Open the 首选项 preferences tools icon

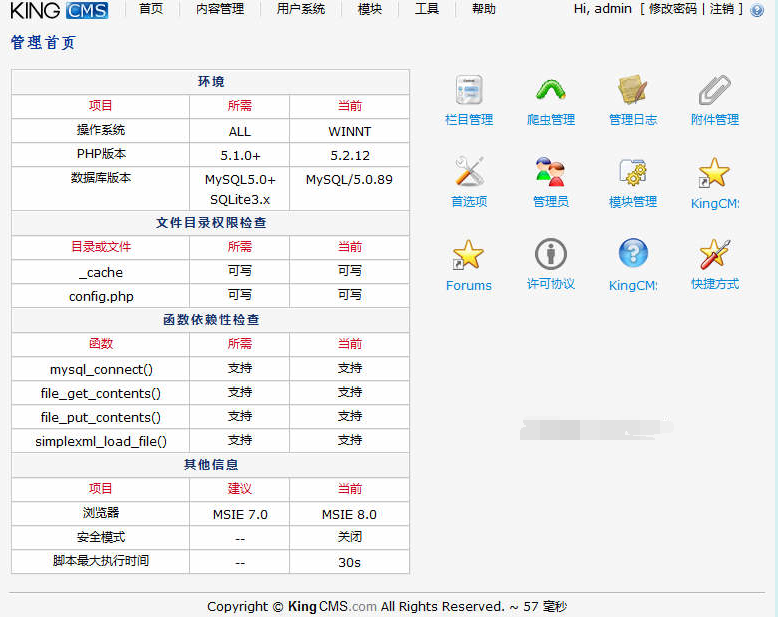pyautogui.click(x=469, y=172)
